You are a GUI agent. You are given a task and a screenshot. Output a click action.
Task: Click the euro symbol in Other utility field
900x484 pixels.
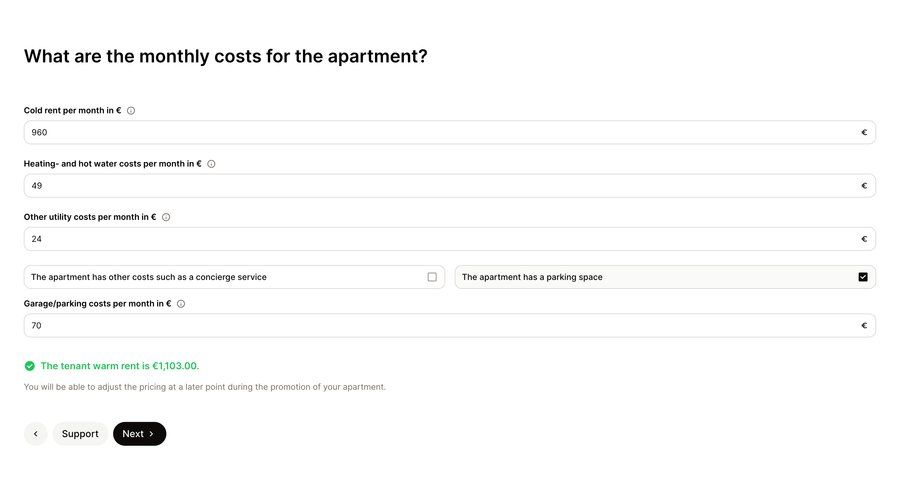(x=864, y=239)
